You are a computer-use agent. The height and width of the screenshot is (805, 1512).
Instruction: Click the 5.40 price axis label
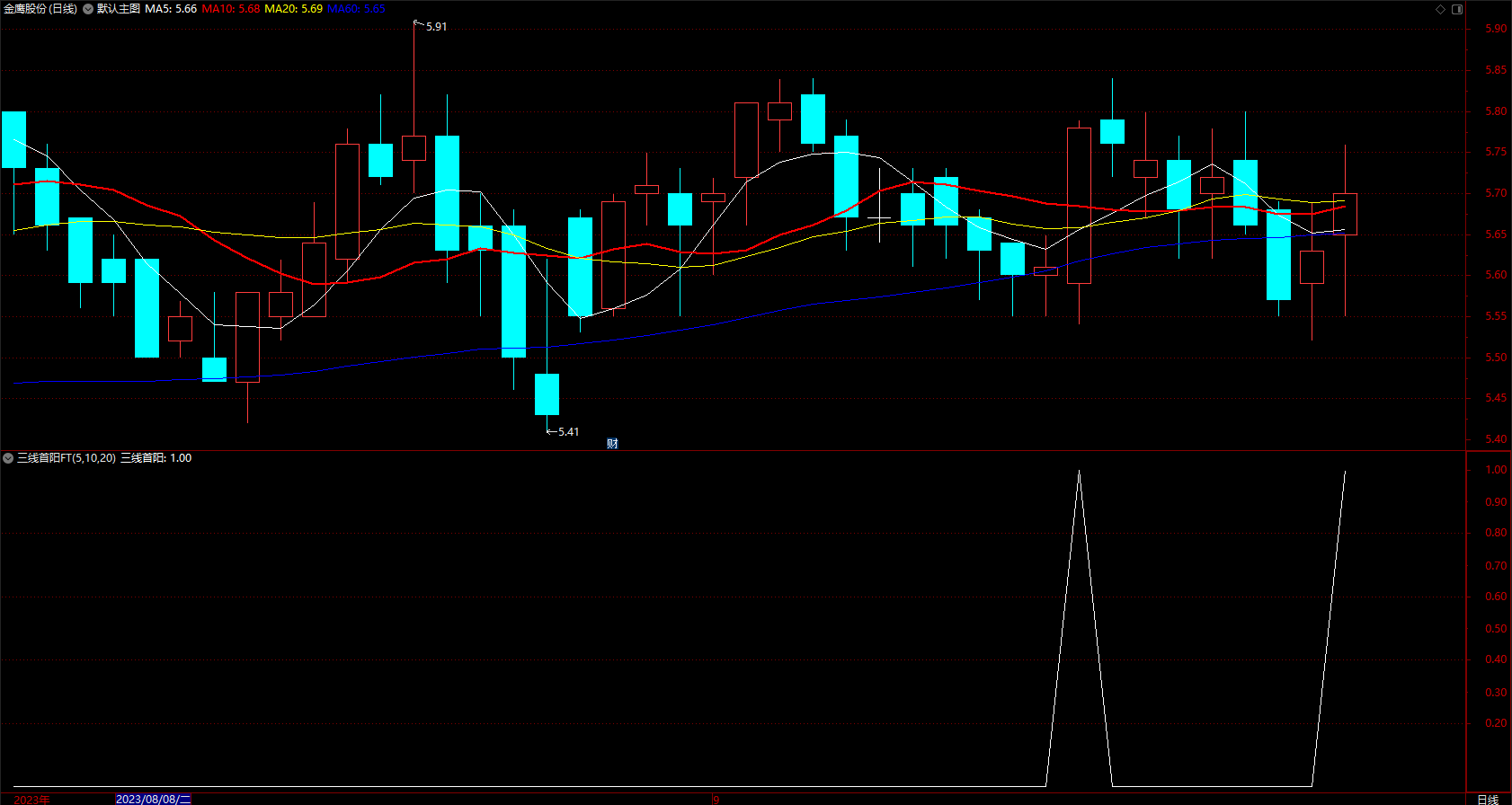tap(1496, 439)
